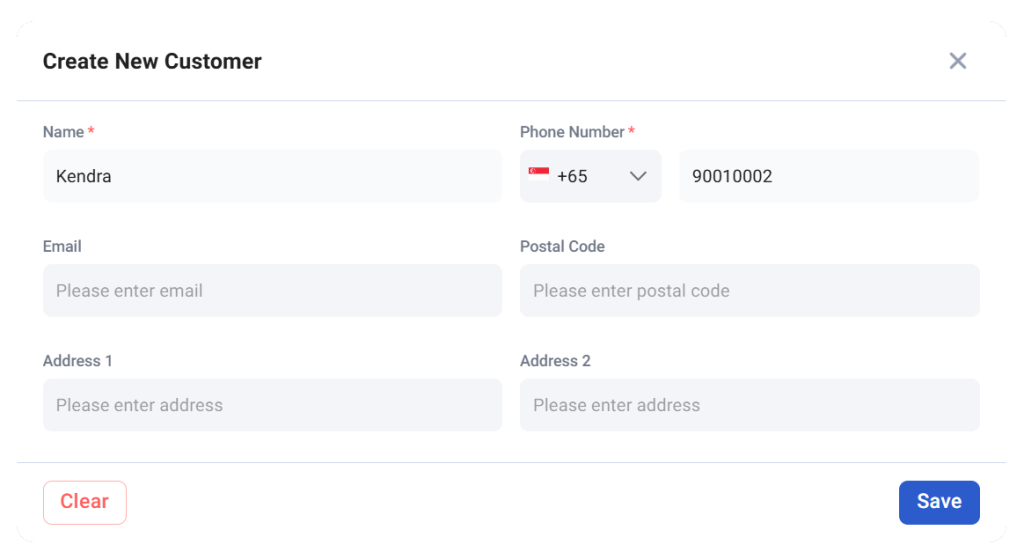Clear the form with Clear button
Image resolution: width=1024 pixels, height=552 pixels.
click(x=85, y=502)
